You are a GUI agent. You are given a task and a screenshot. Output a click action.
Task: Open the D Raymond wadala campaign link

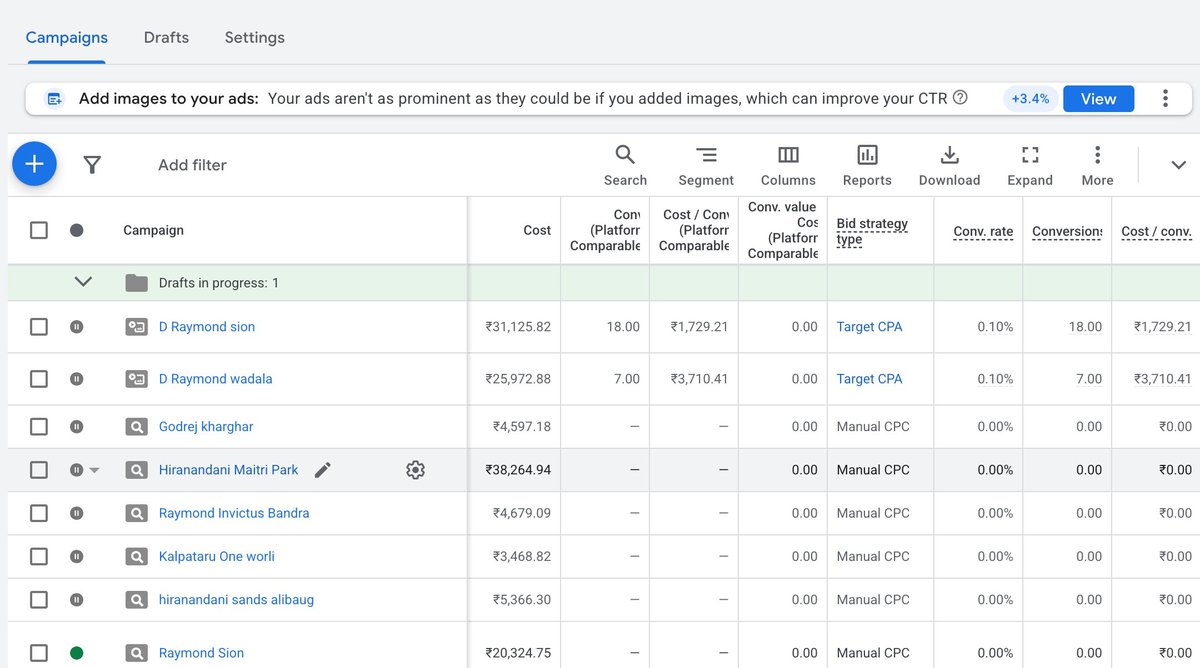[x=215, y=379]
